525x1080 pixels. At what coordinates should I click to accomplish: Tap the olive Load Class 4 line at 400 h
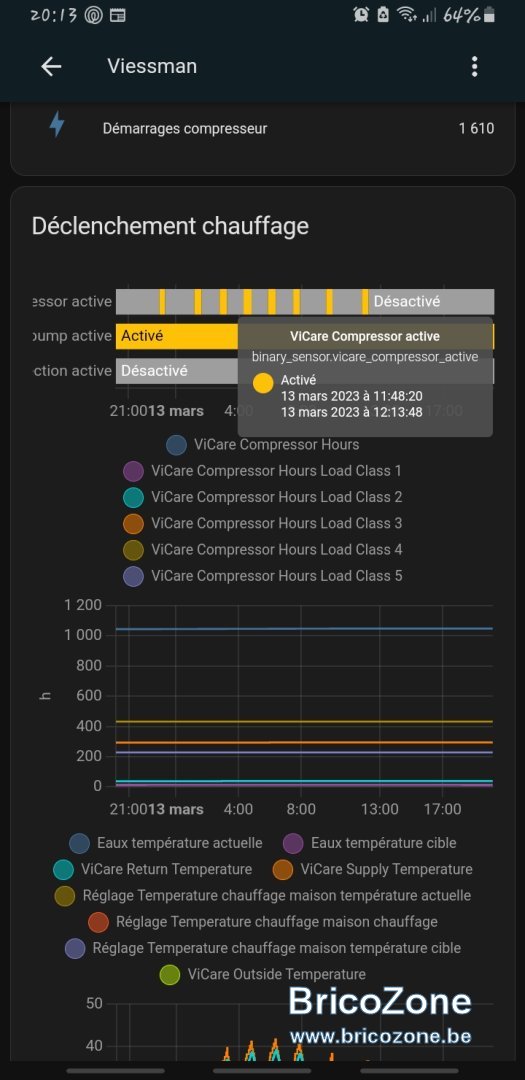point(304,722)
